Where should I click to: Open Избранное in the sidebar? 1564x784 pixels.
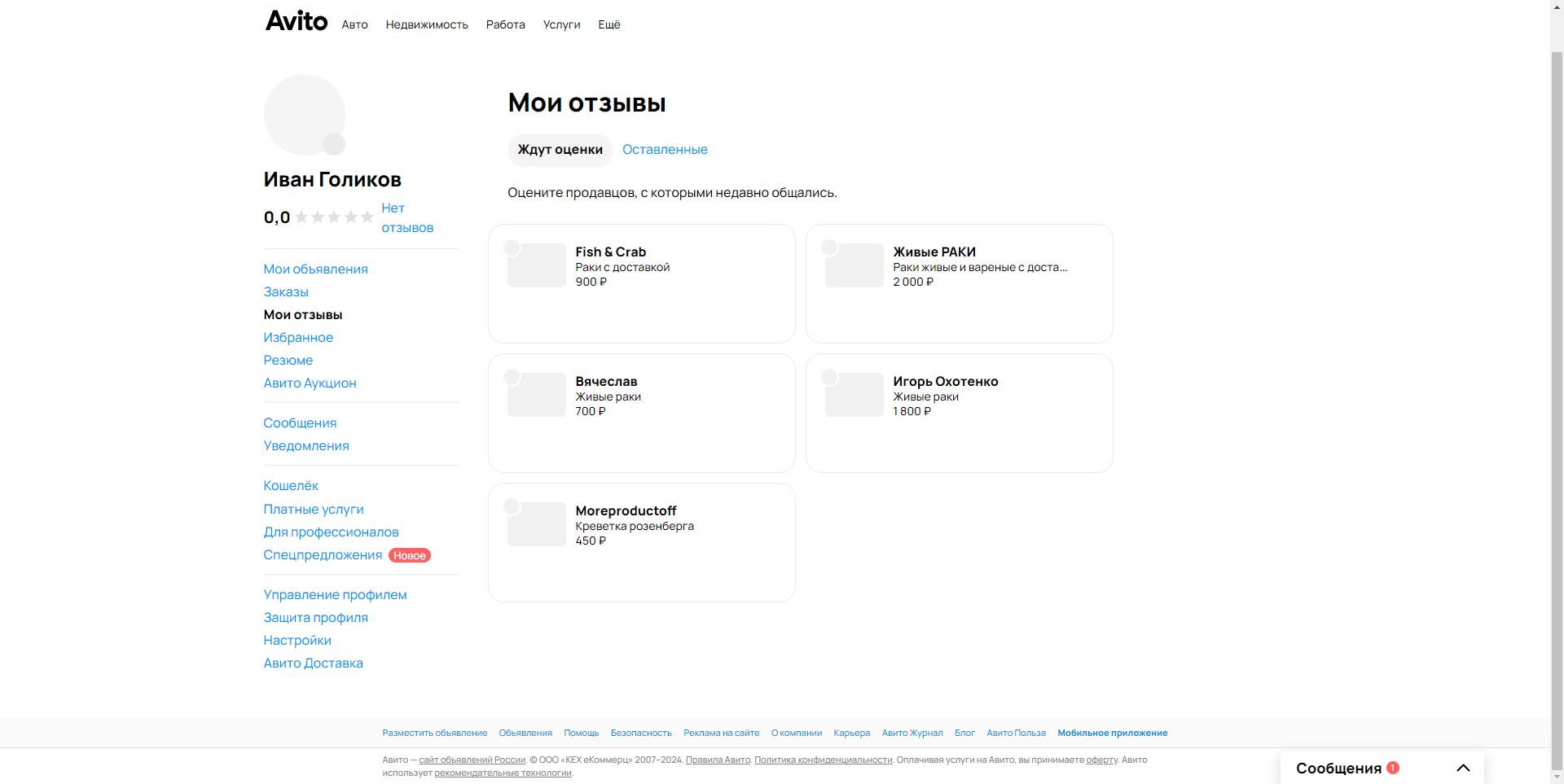click(x=298, y=337)
